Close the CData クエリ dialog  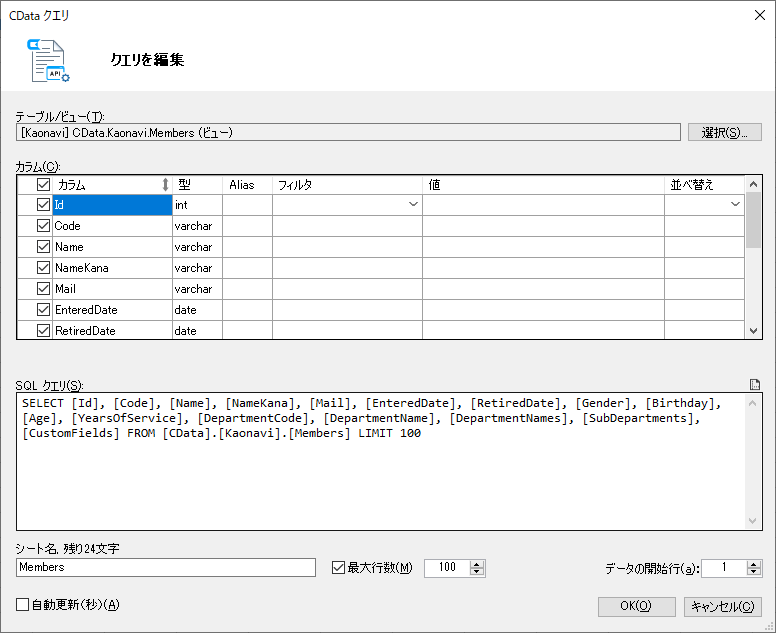(760, 15)
